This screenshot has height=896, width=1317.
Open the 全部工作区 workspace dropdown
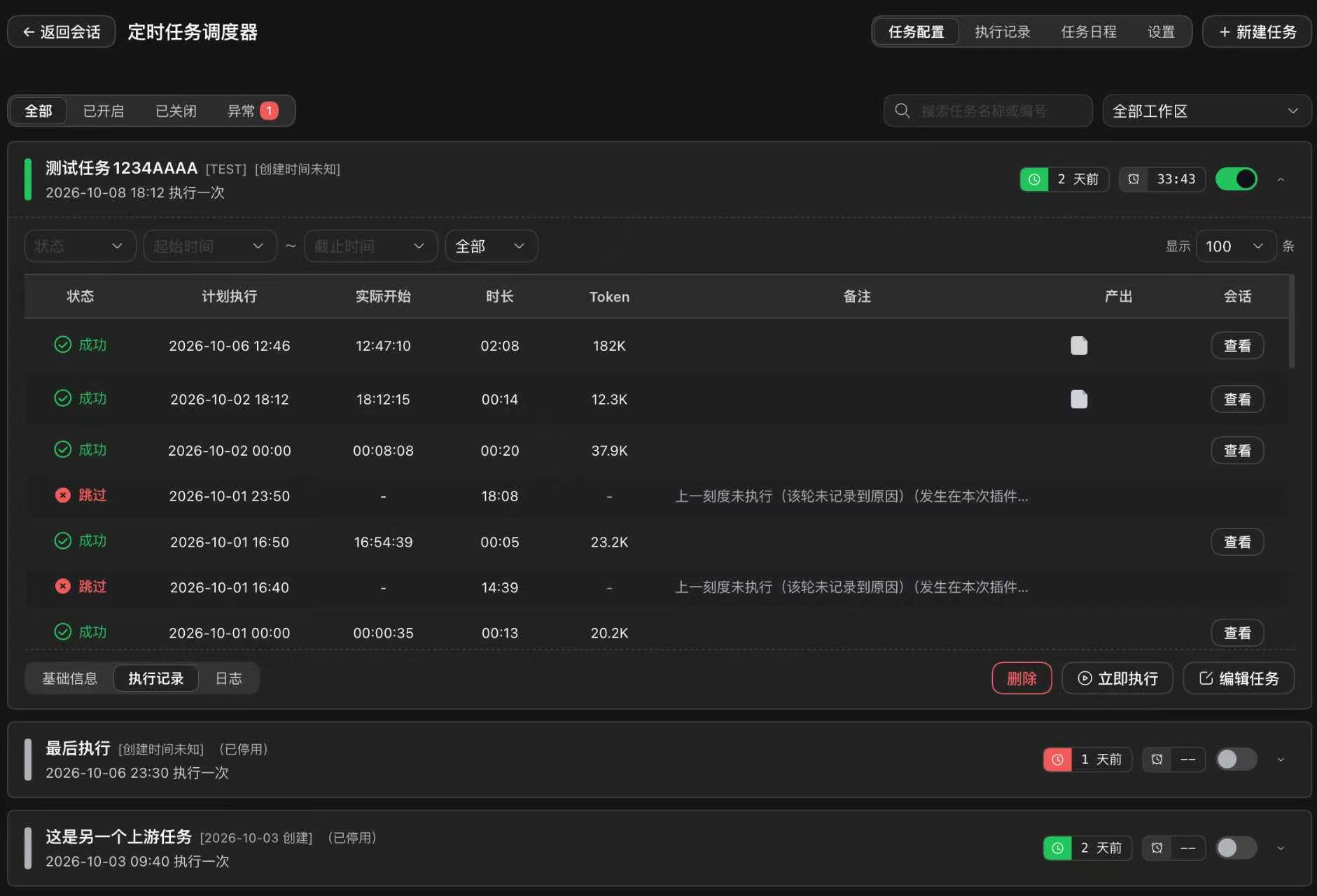[x=1206, y=111]
